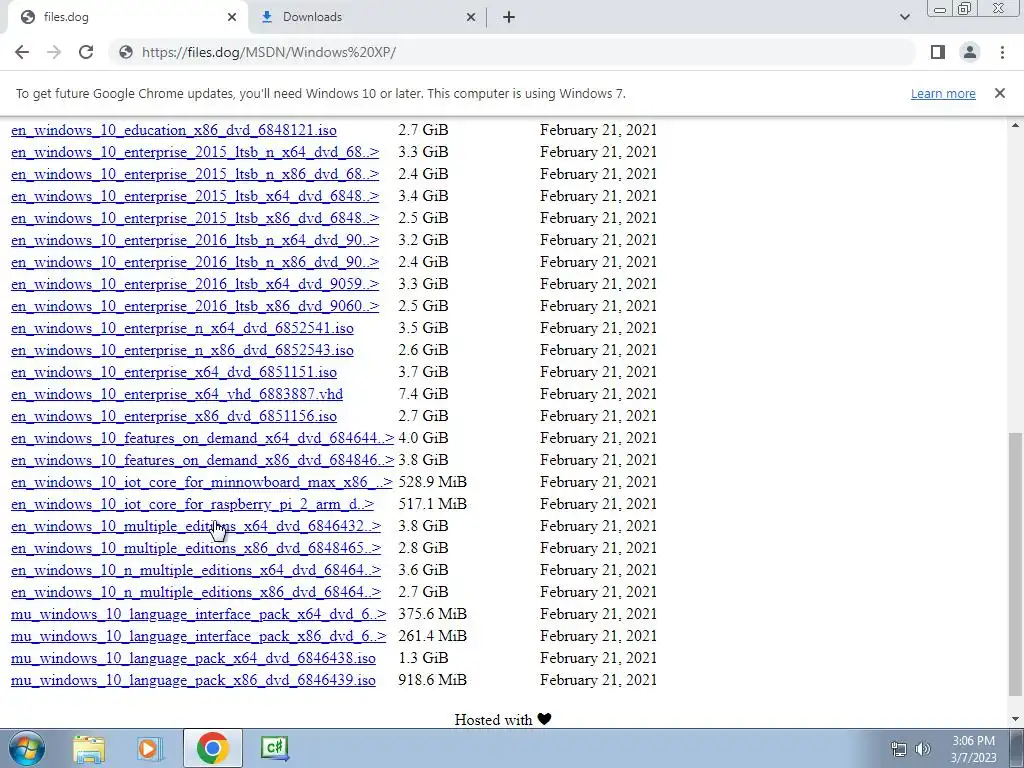Download the enterprise_x64_vhd_6883887.vhd file
The width and height of the screenshot is (1024, 768).
[x=177, y=394]
